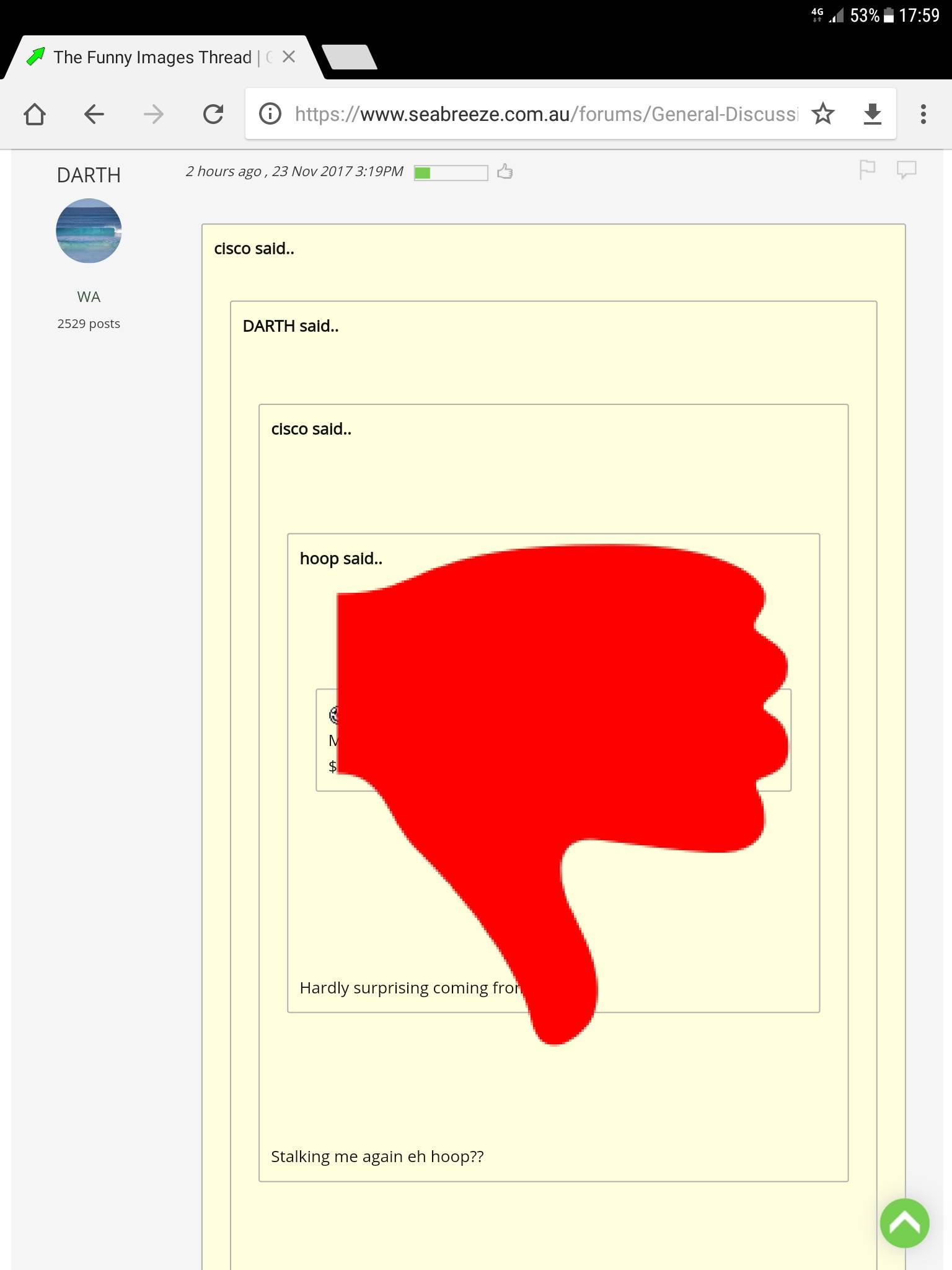The height and width of the screenshot is (1270, 952).
Task: Open the three-dot browser menu
Action: pos(923,114)
